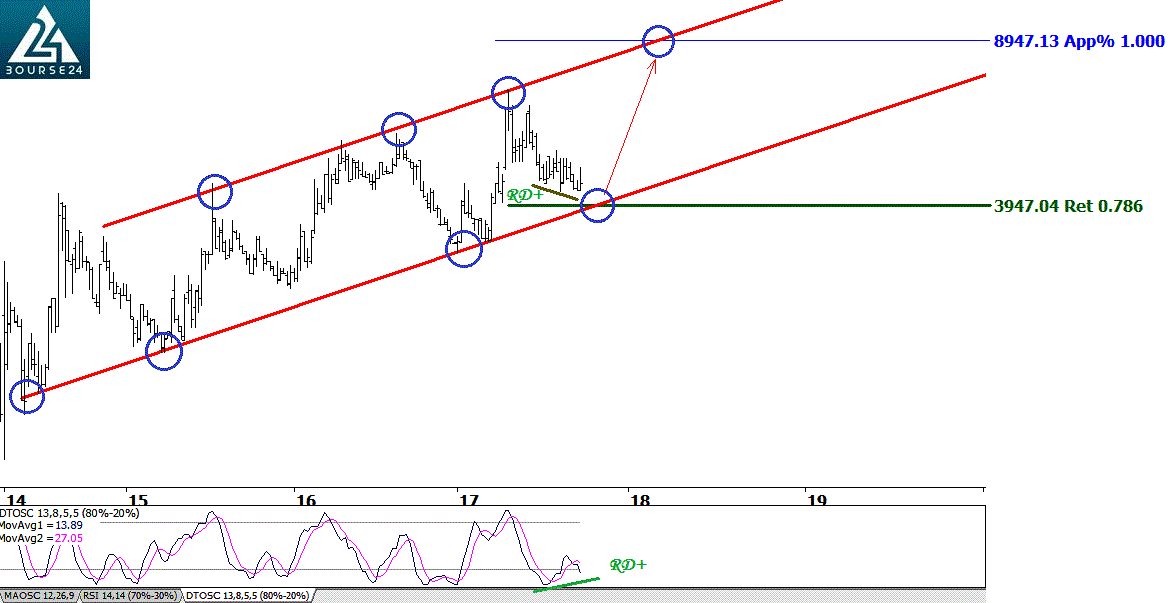Select the blue circle at the projected target

(x=658, y=41)
